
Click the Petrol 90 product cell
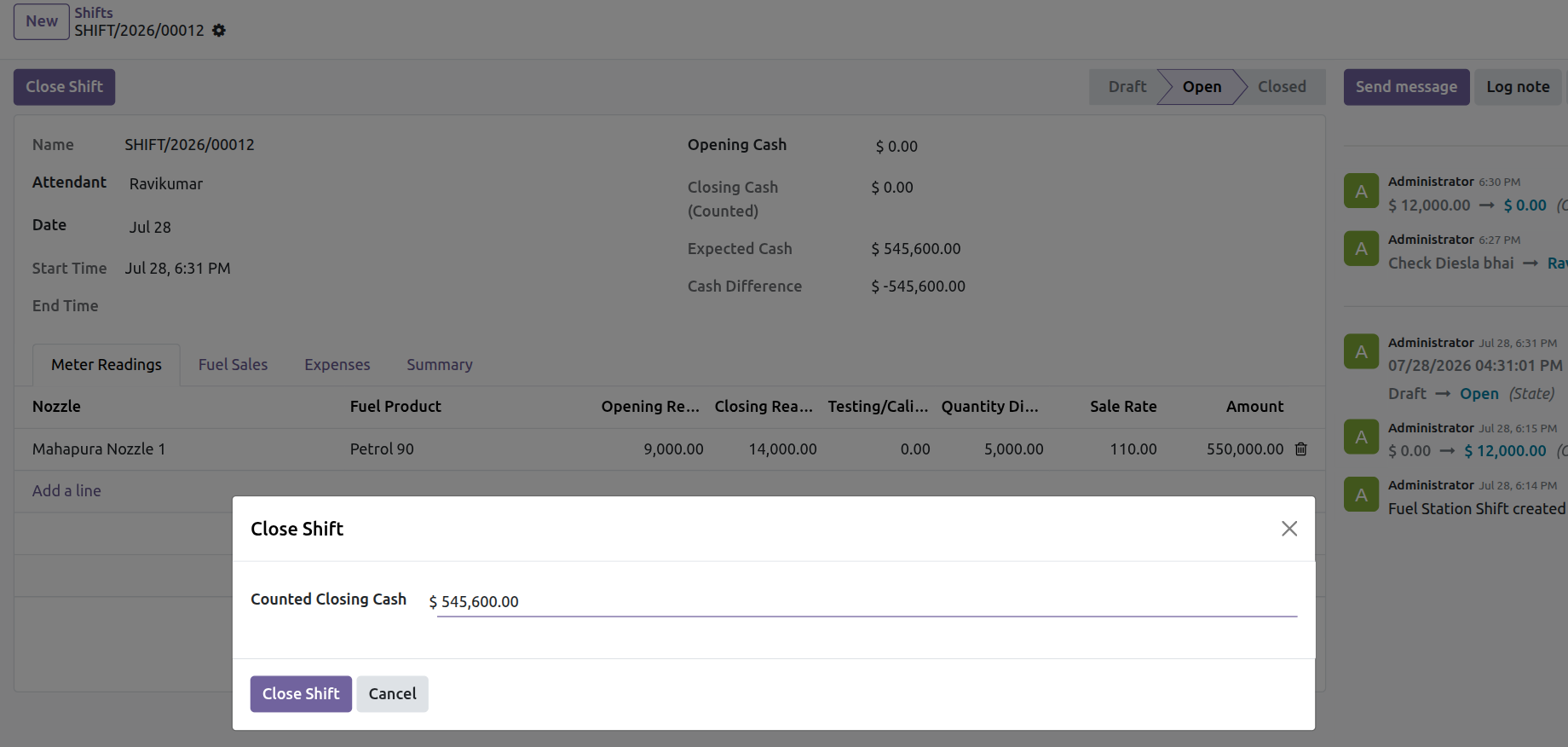(x=382, y=449)
